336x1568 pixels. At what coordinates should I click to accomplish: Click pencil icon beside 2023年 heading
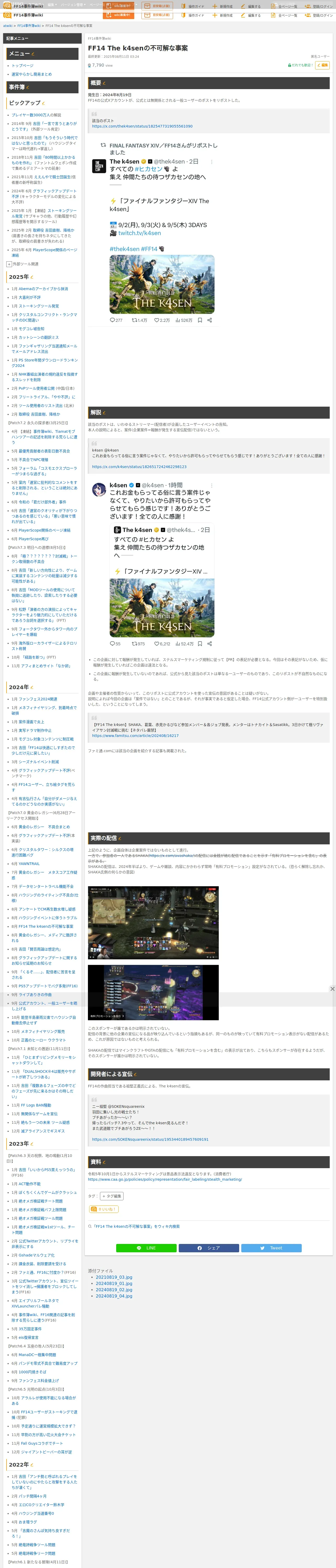coord(32,1144)
